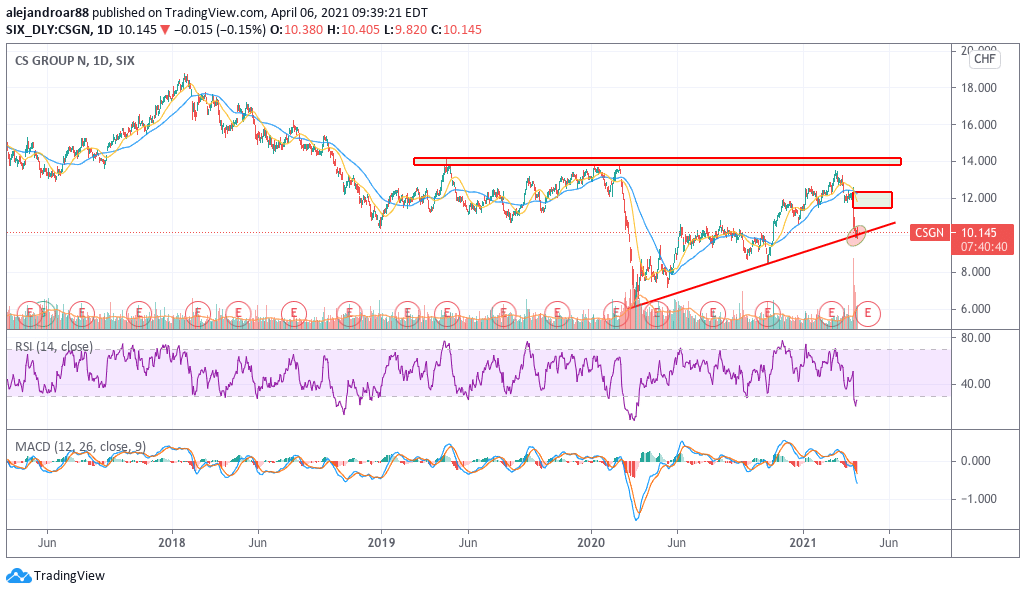Viewport: 1026px width, 594px height.
Task: Click the current price tag 10.145 on axis
Action: tap(979, 232)
